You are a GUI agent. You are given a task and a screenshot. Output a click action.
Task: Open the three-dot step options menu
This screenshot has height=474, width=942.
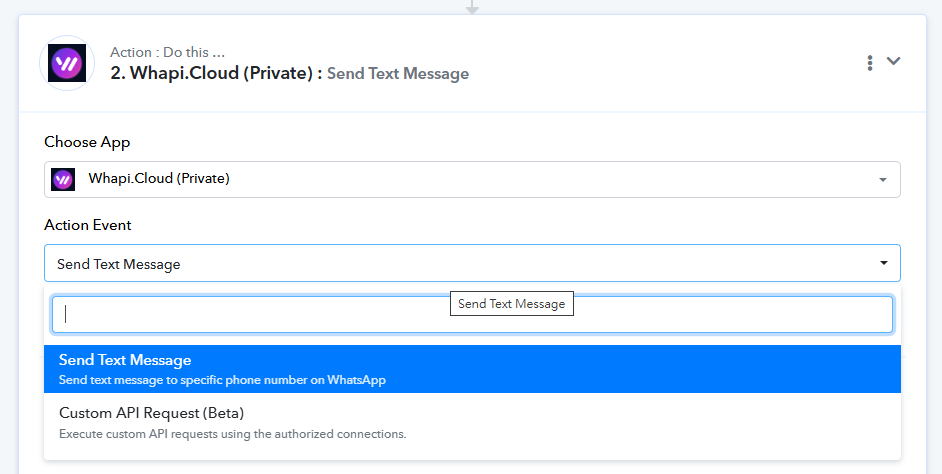coord(869,62)
